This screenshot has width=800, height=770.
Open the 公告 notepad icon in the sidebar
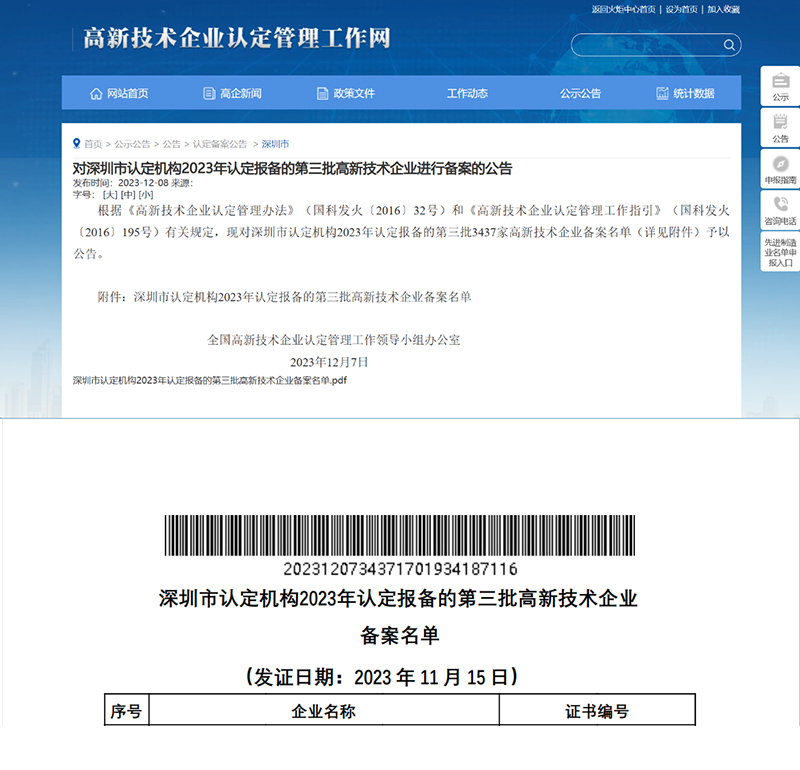click(x=782, y=122)
